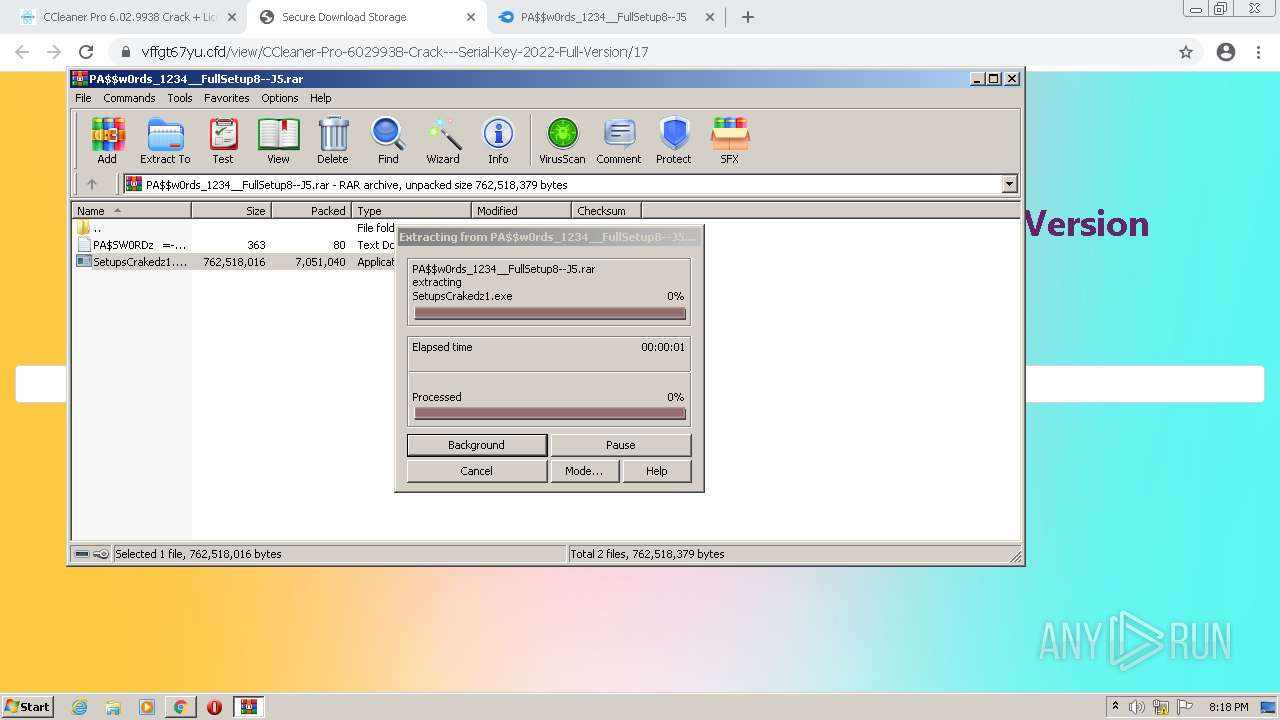Open the archive Info icon
The width and height of the screenshot is (1280, 720).
pos(498,140)
